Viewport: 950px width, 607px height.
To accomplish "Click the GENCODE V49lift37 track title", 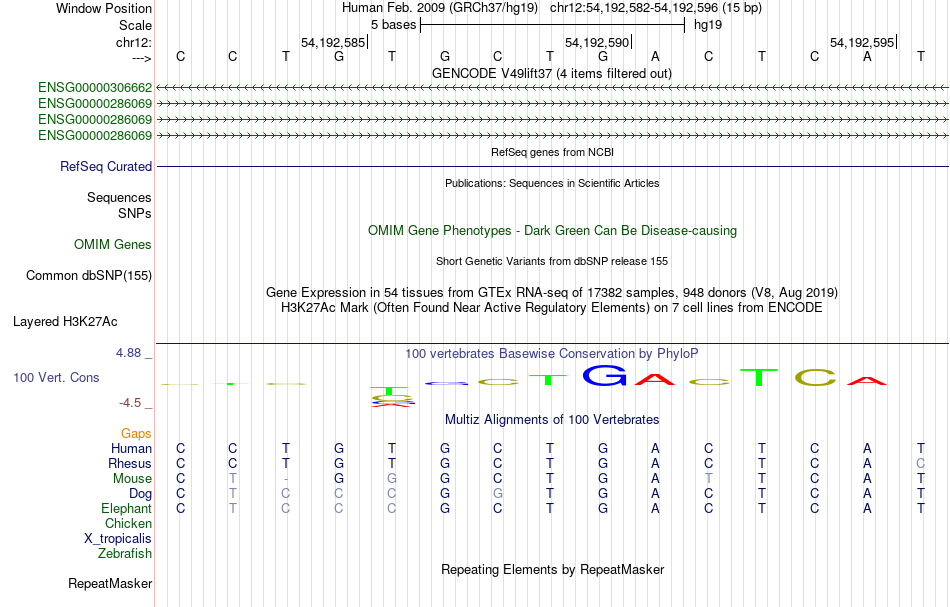I will pos(552,74).
